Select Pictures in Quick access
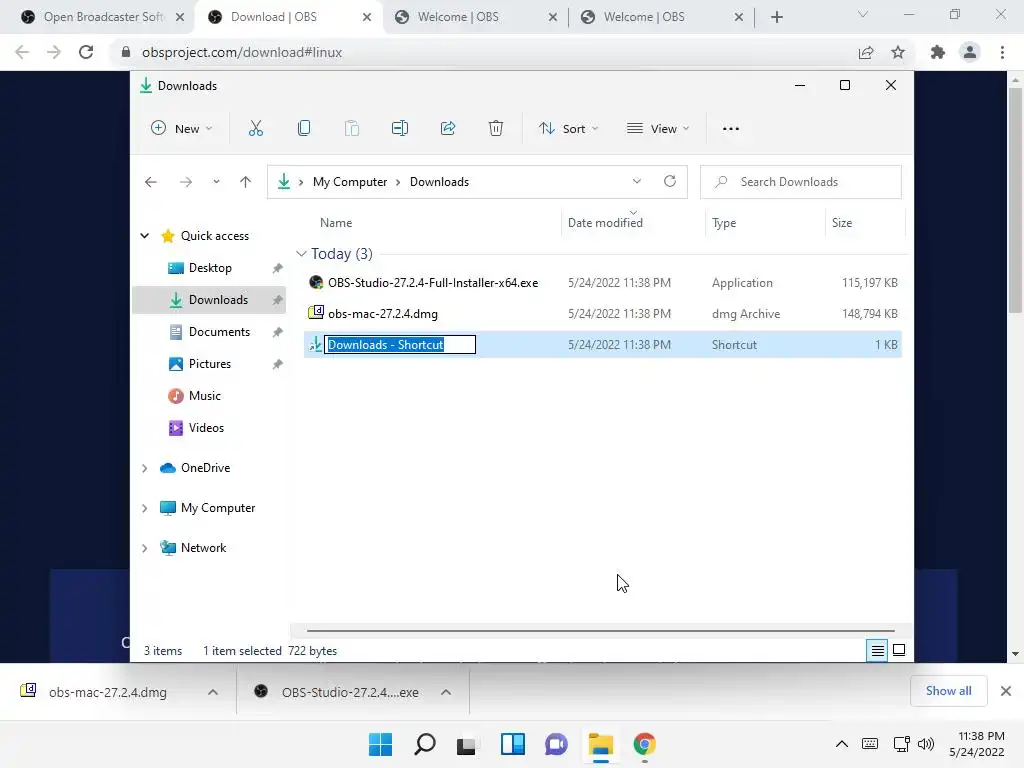 [210, 364]
